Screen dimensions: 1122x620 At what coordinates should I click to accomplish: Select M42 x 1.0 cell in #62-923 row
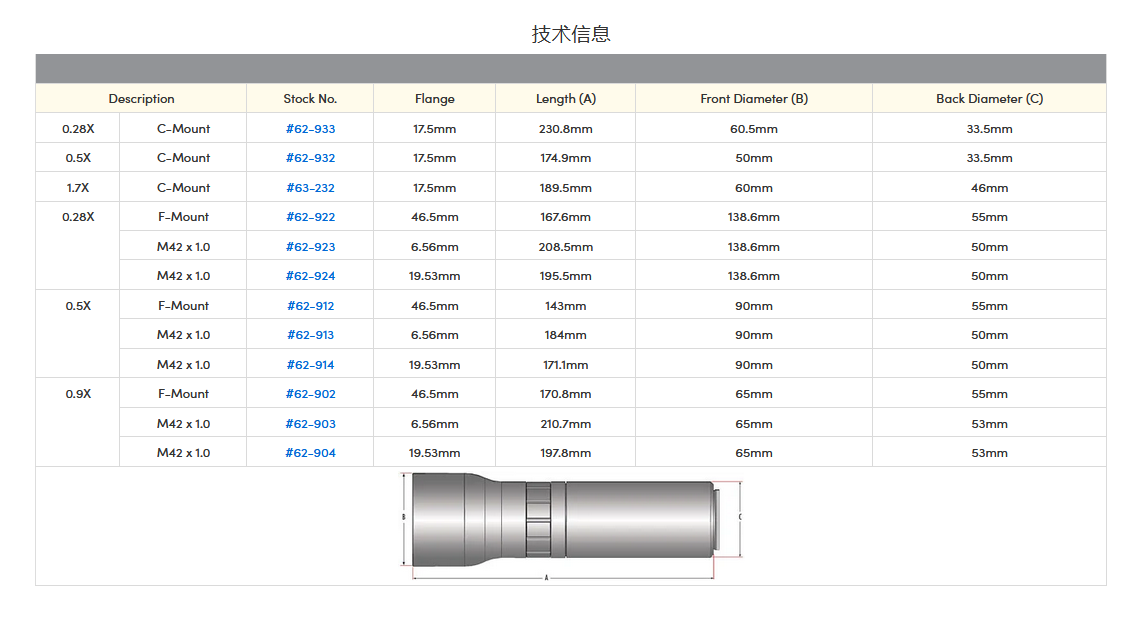click(x=183, y=247)
